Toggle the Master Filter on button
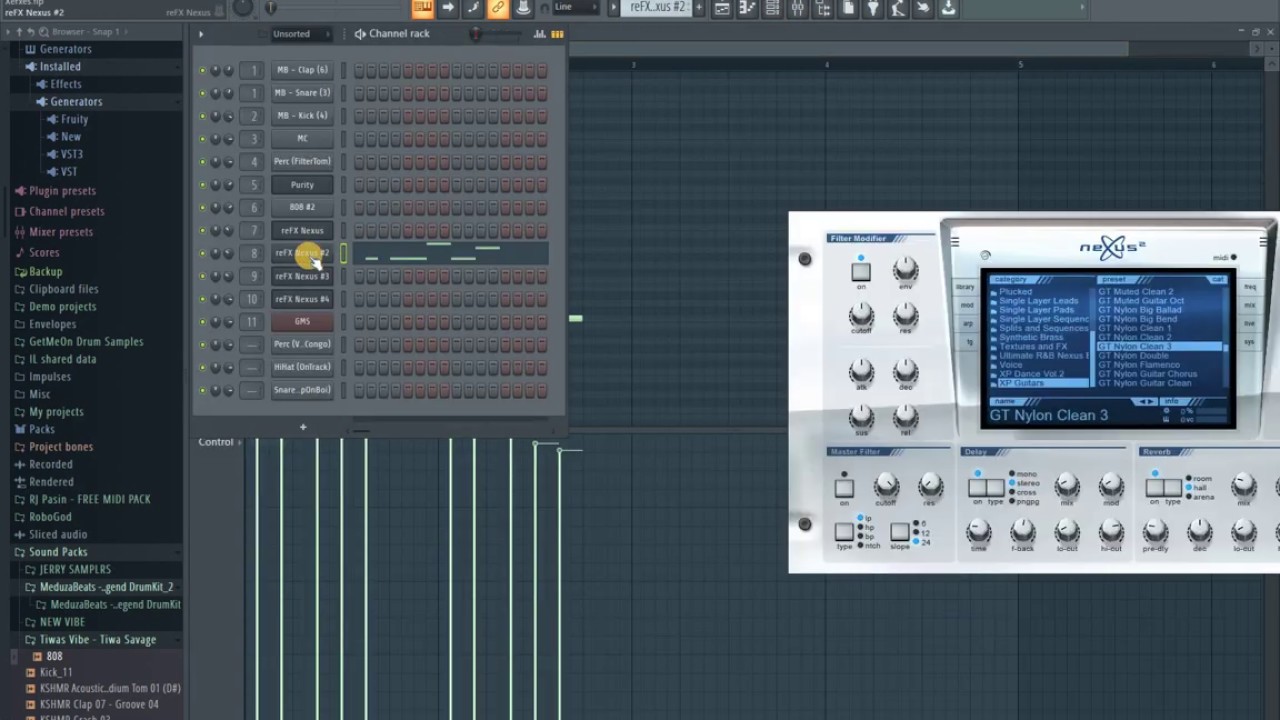Screen dimensions: 1280x720 pyautogui.click(x=844, y=488)
